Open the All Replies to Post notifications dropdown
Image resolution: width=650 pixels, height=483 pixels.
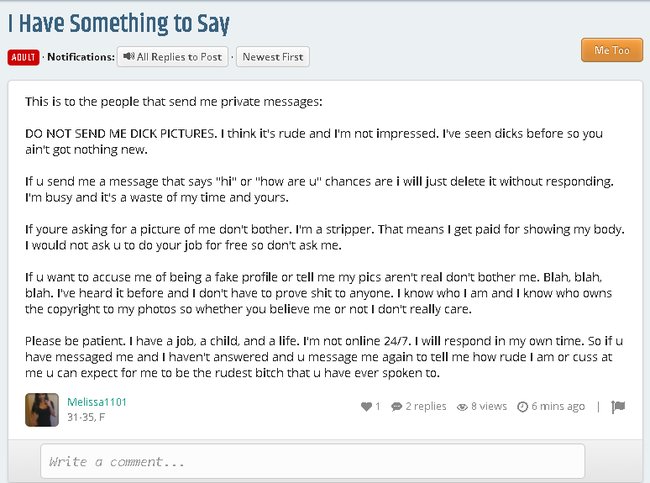(173, 57)
